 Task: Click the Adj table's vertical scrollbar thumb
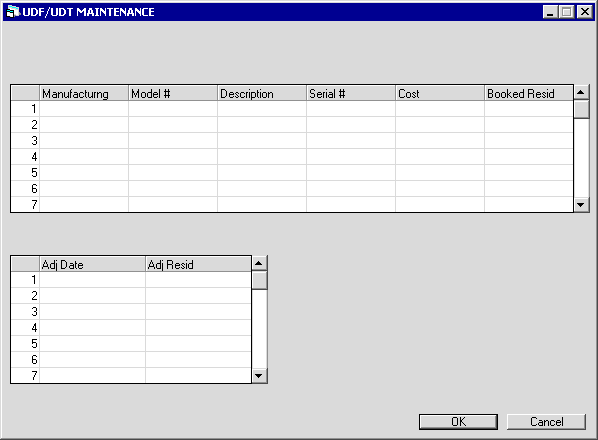point(259,280)
